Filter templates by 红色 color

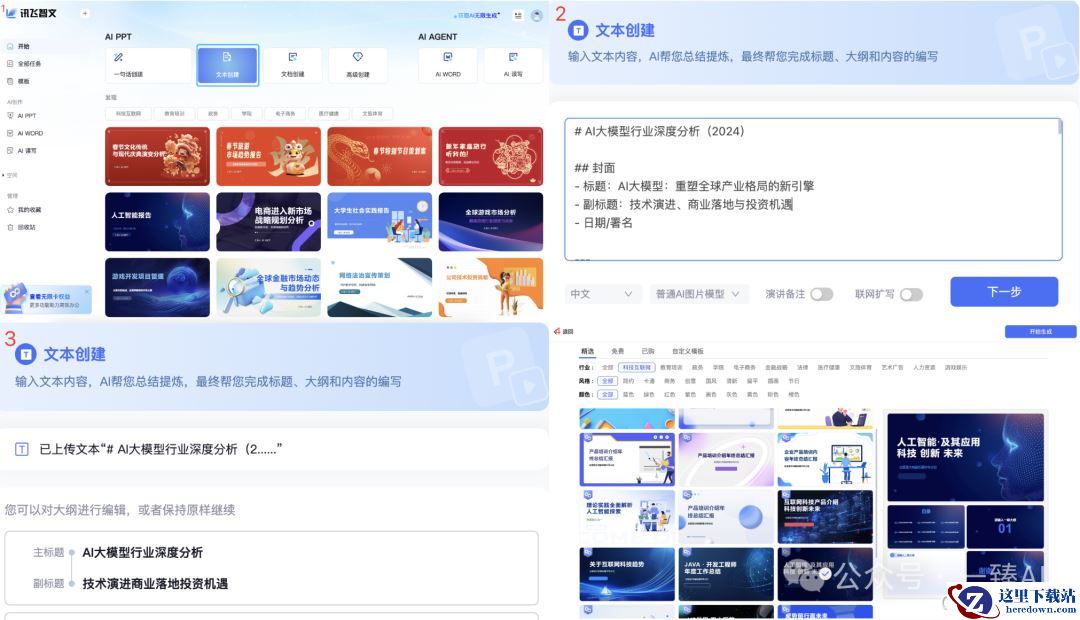pos(670,394)
